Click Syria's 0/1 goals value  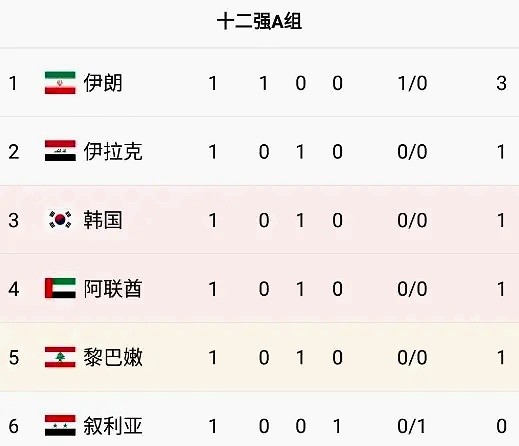coord(412,426)
